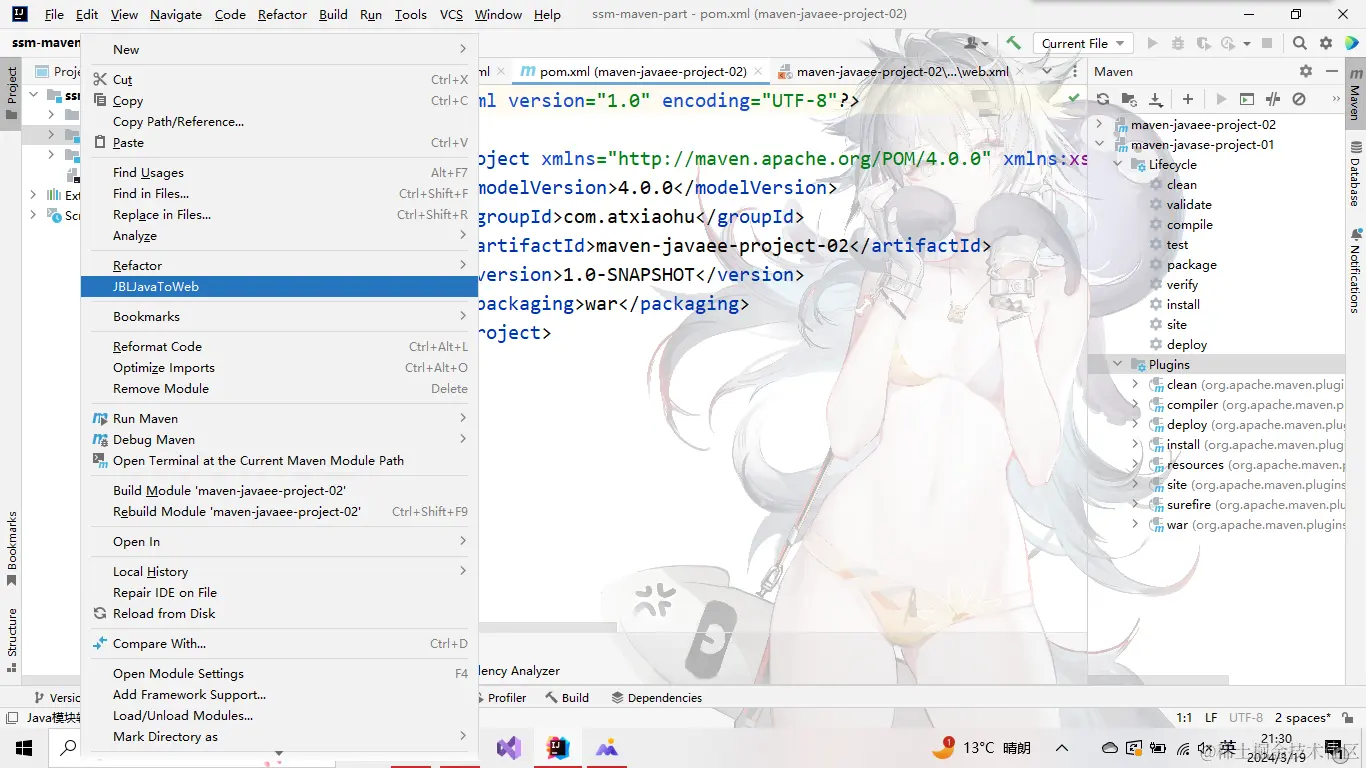The image size is (1366, 768).
Task: Click the colorful plugin logo in the top toolbar
Action: [x=1352, y=43]
